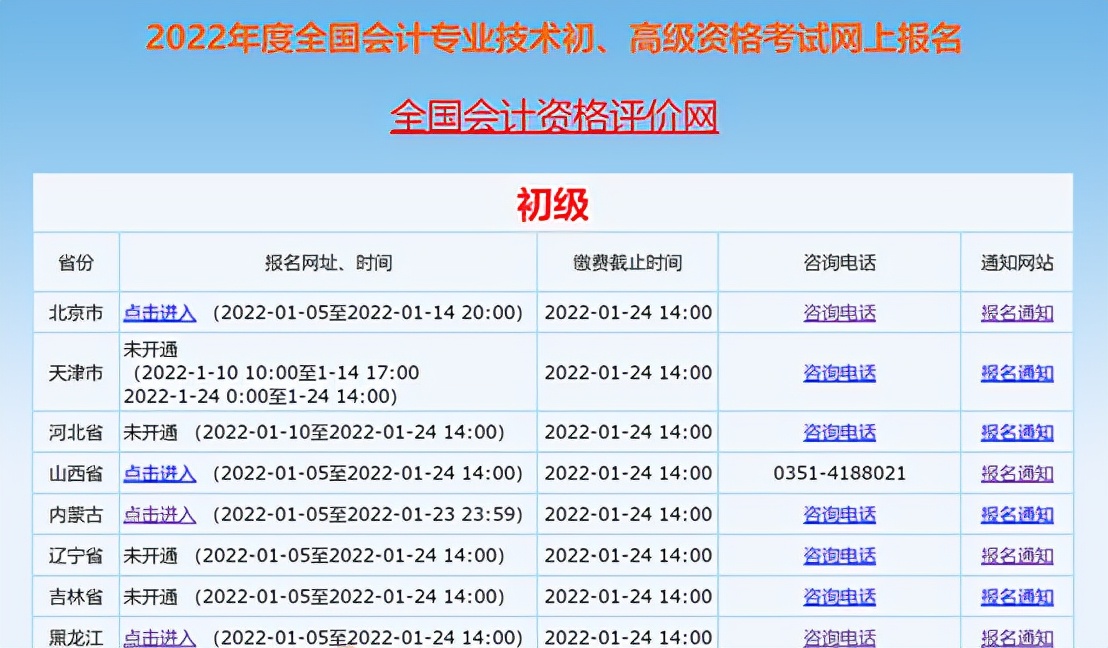The height and width of the screenshot is (648, 1108).
Task: Open the 全国会计资格评价网 homepage link
Action: click(554, 117)
